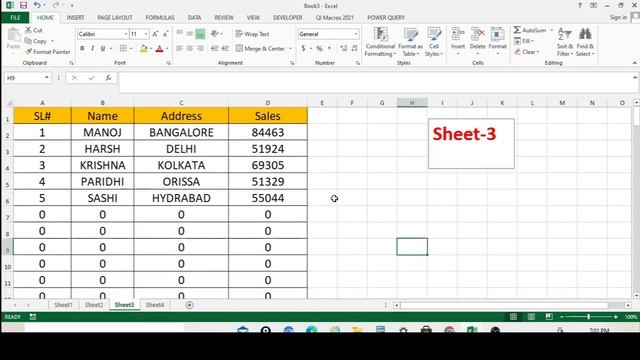Open the Borders icon
Viewport: 640px width, 360px height.
[123, 49]
